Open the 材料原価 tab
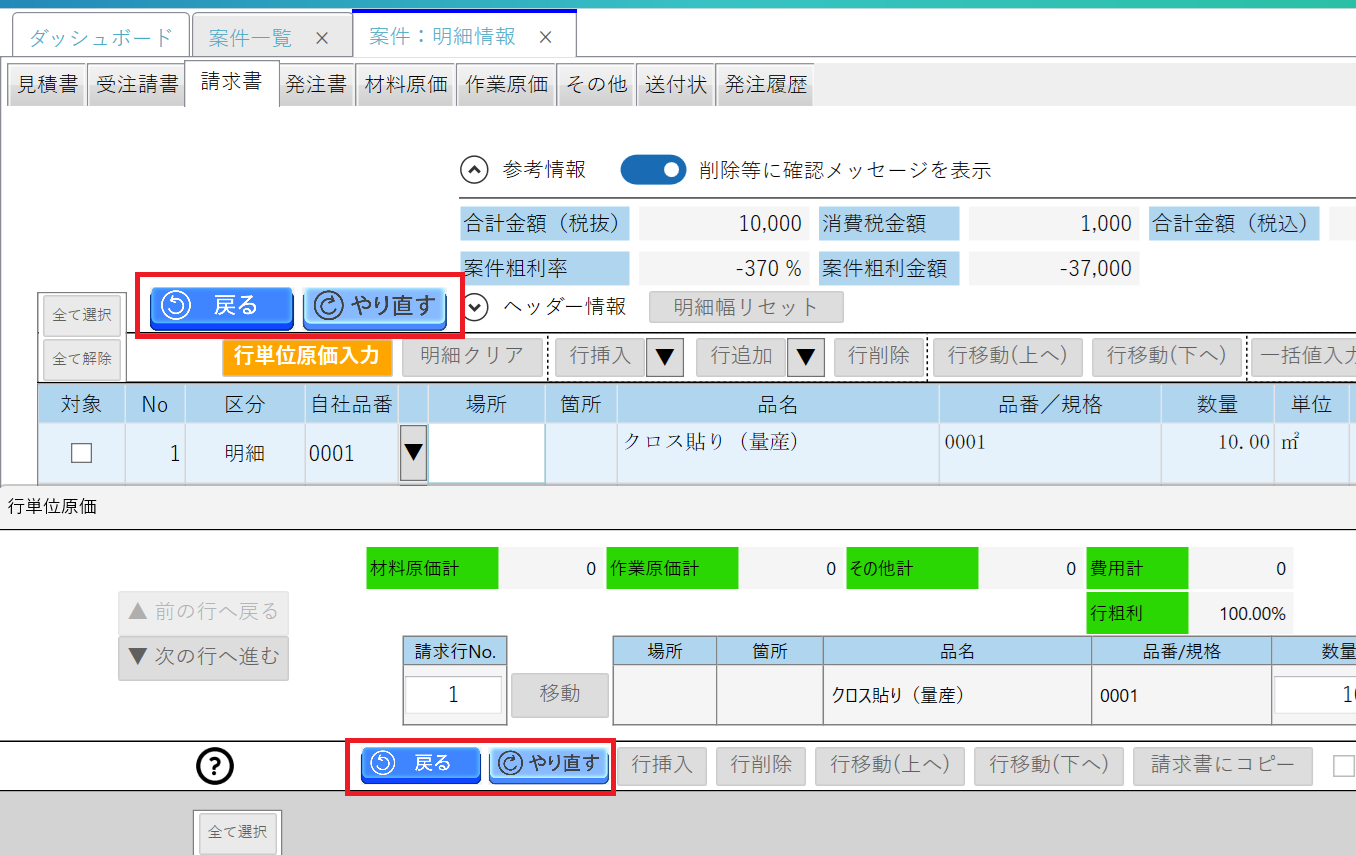Screen dimensions: 1356x855 406,85
